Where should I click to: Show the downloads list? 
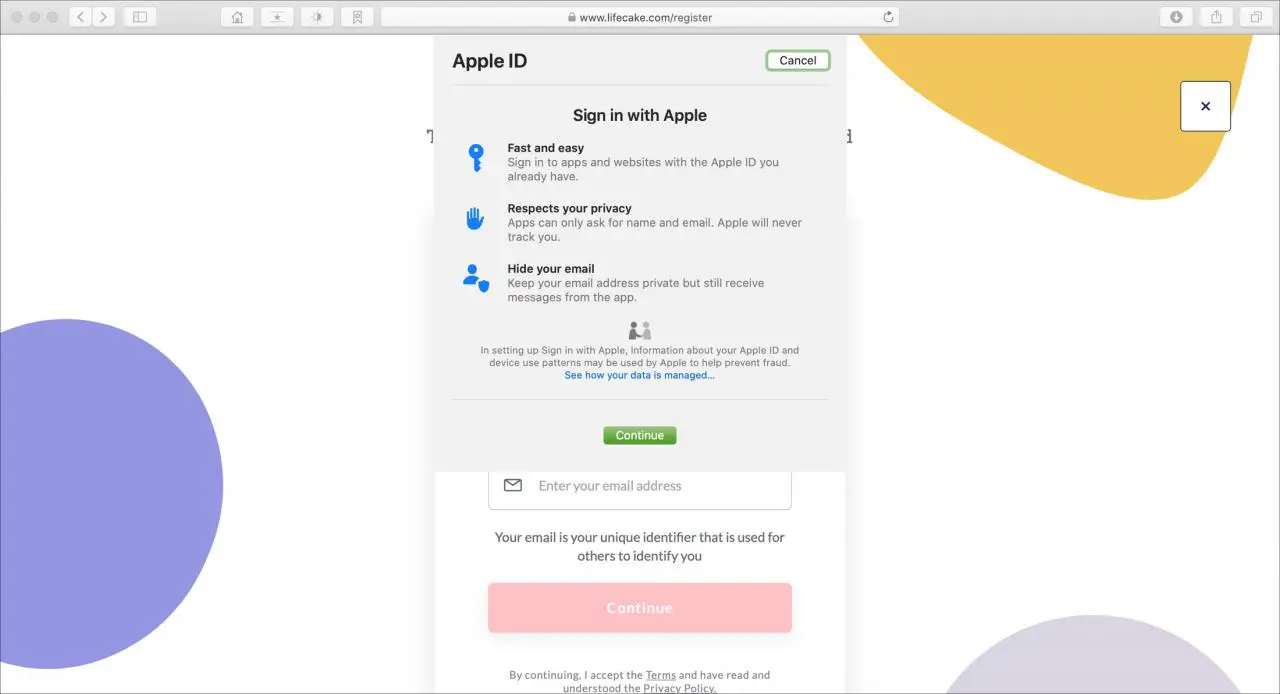click(x=1176, y=17)
